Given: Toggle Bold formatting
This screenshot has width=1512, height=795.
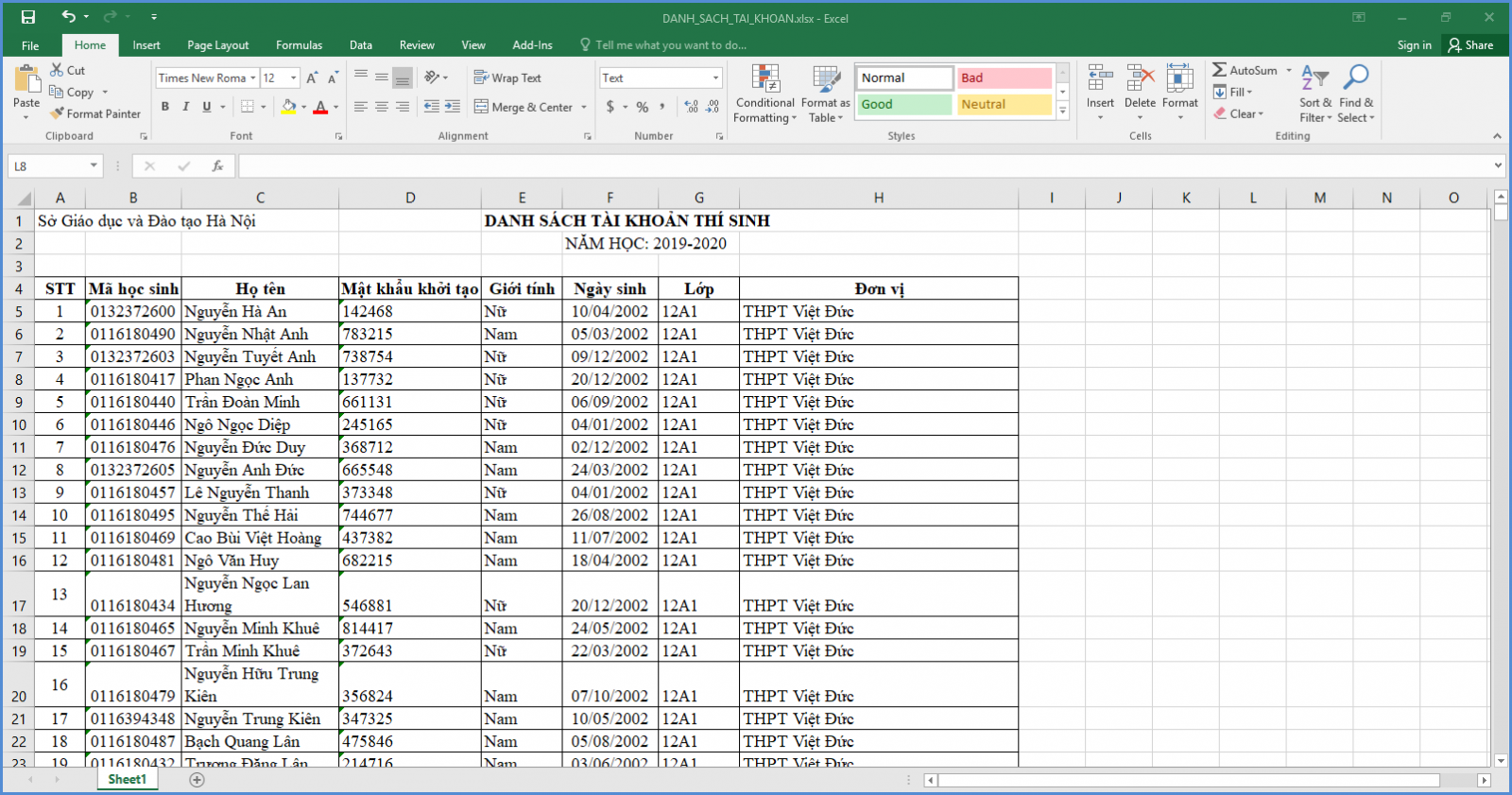Looking at the screenshot, I should tap(165, 107).
